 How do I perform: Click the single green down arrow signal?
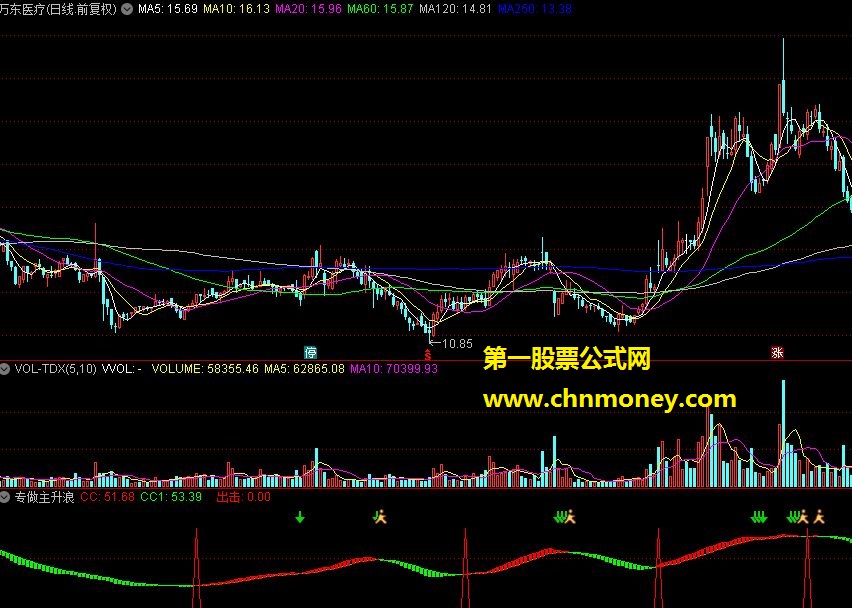click(299, 517)
